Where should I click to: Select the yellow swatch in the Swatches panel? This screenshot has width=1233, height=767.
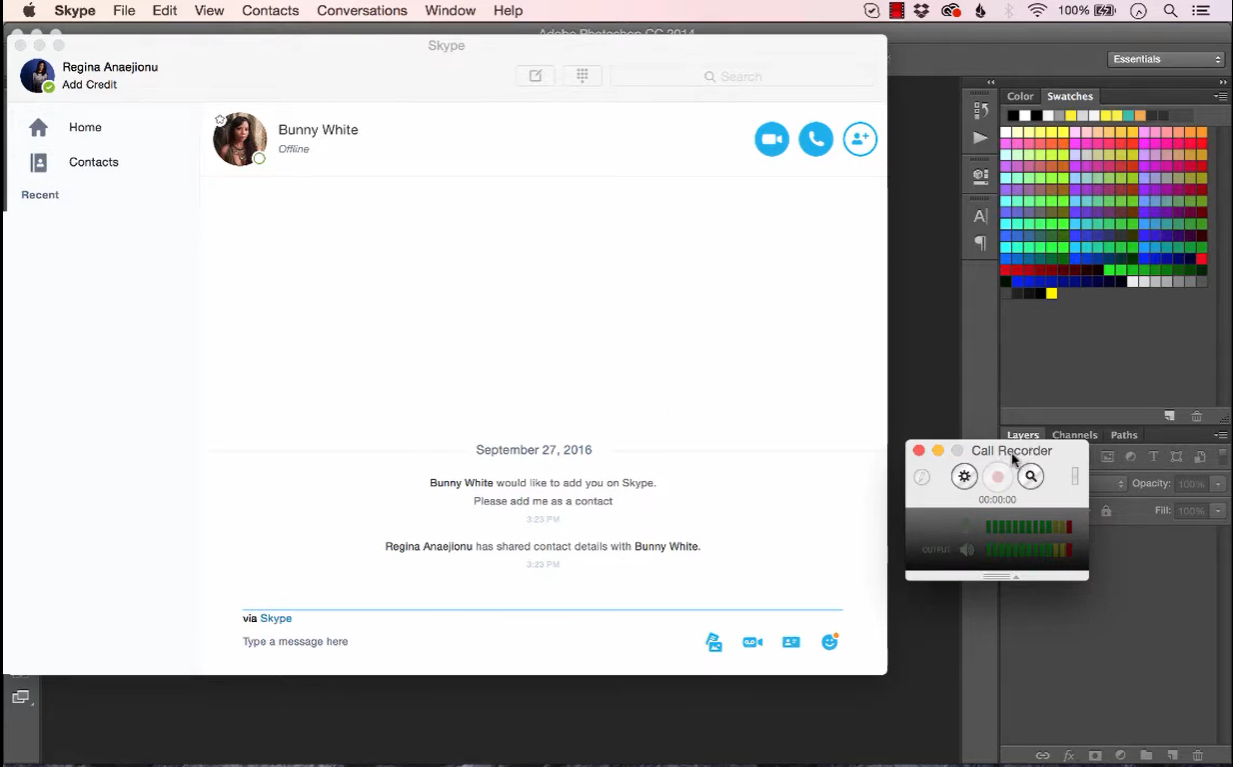1050,293
